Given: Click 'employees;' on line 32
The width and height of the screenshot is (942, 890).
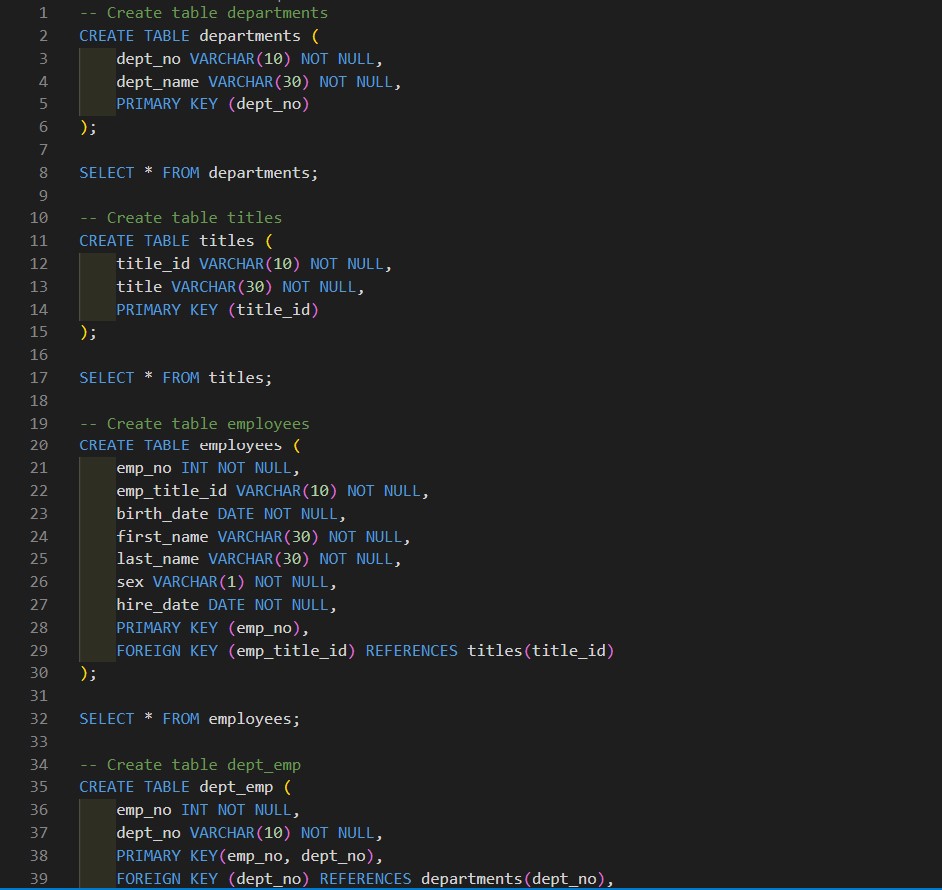Looking at the screenshot, I should click(254, 719).
